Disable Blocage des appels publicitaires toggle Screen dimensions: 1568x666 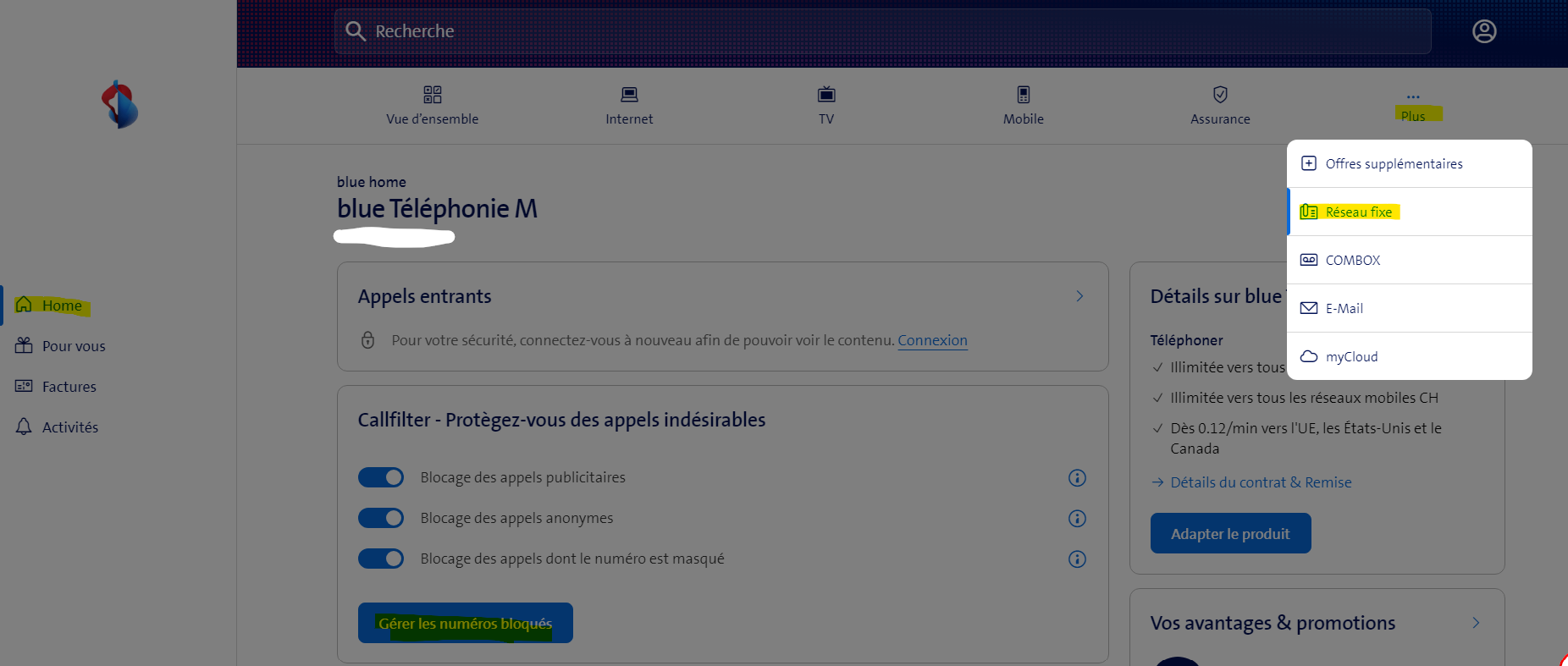tap(381, 477)
